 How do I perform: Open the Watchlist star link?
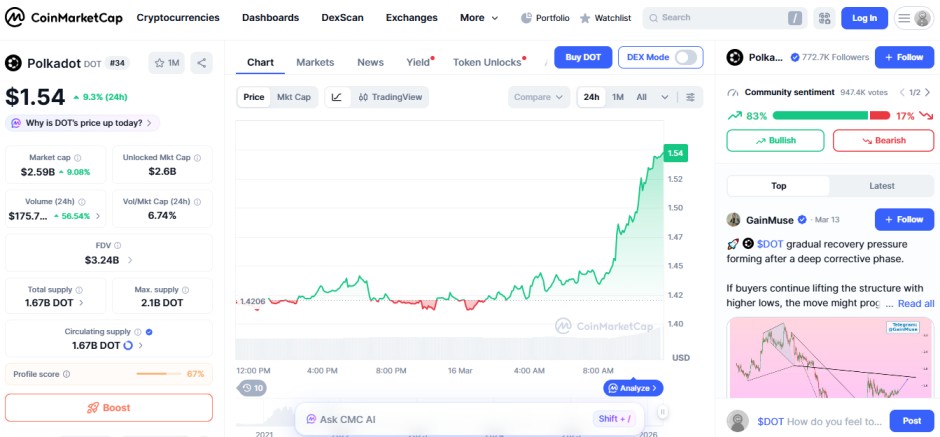coord(605,18)
